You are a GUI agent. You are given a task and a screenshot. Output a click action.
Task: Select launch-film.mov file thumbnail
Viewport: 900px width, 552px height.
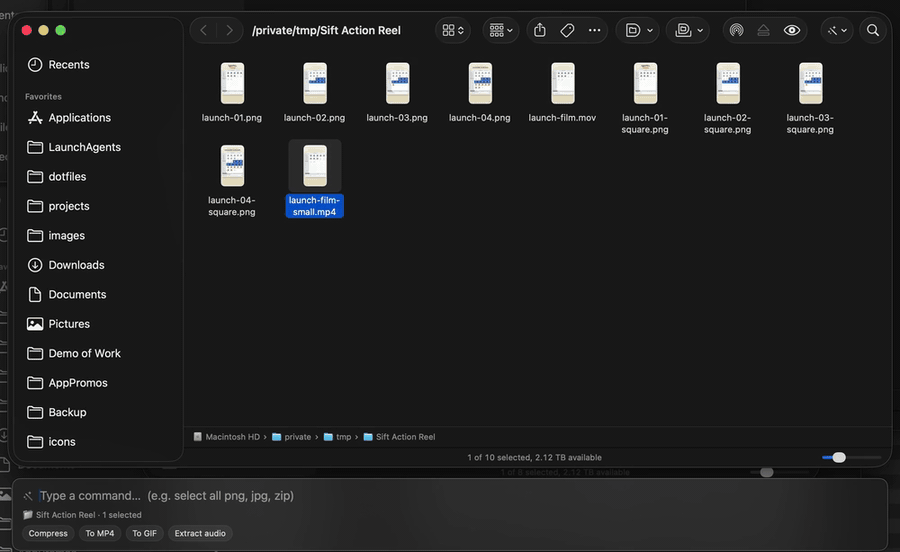coord(562,84)
